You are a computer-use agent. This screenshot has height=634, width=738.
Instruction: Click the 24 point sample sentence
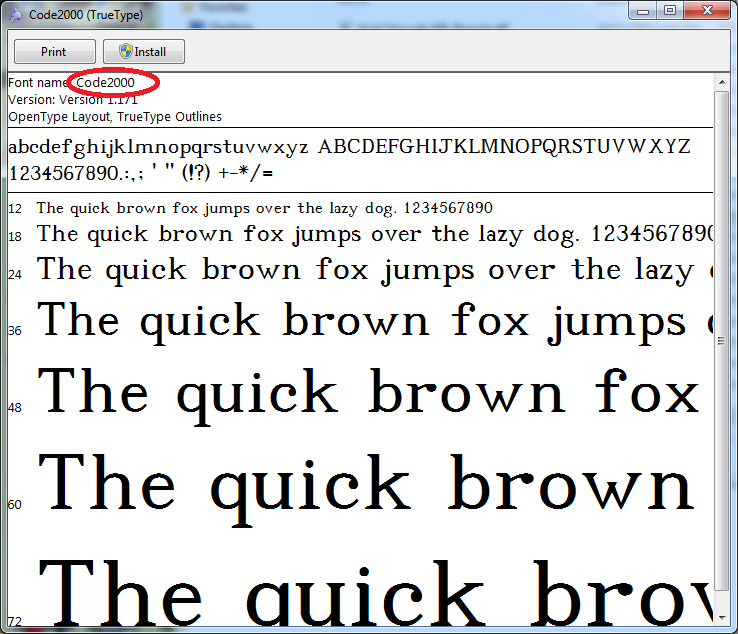pyautogui.click(x=375, y=270)
